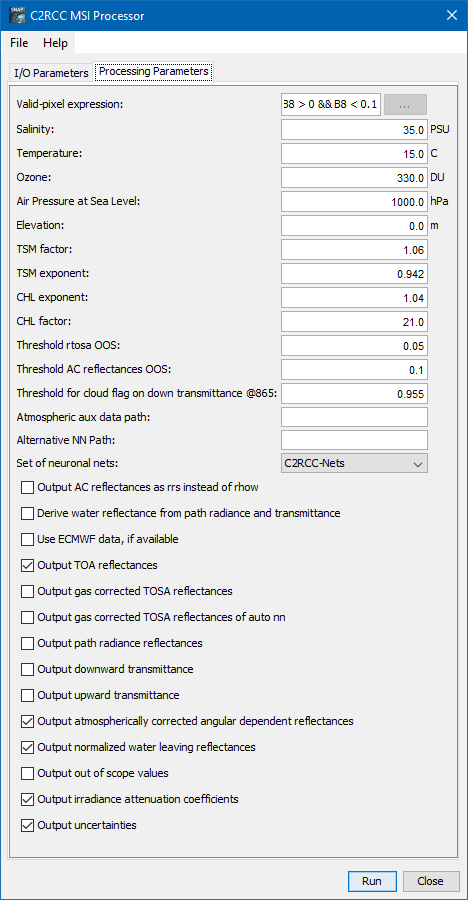Click the CHL exponent field

tap(354, 298)
